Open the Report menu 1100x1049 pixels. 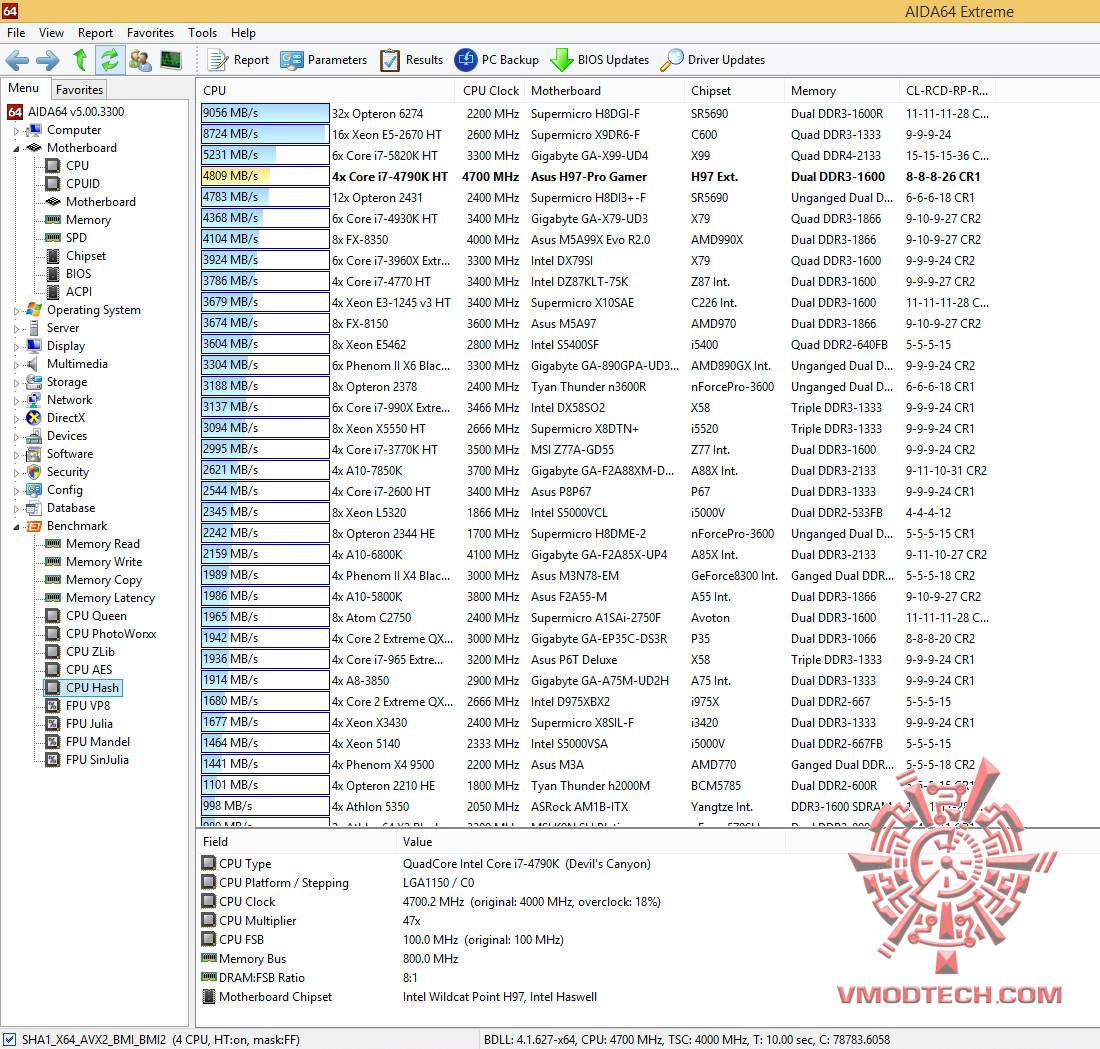tap(95, 33)
